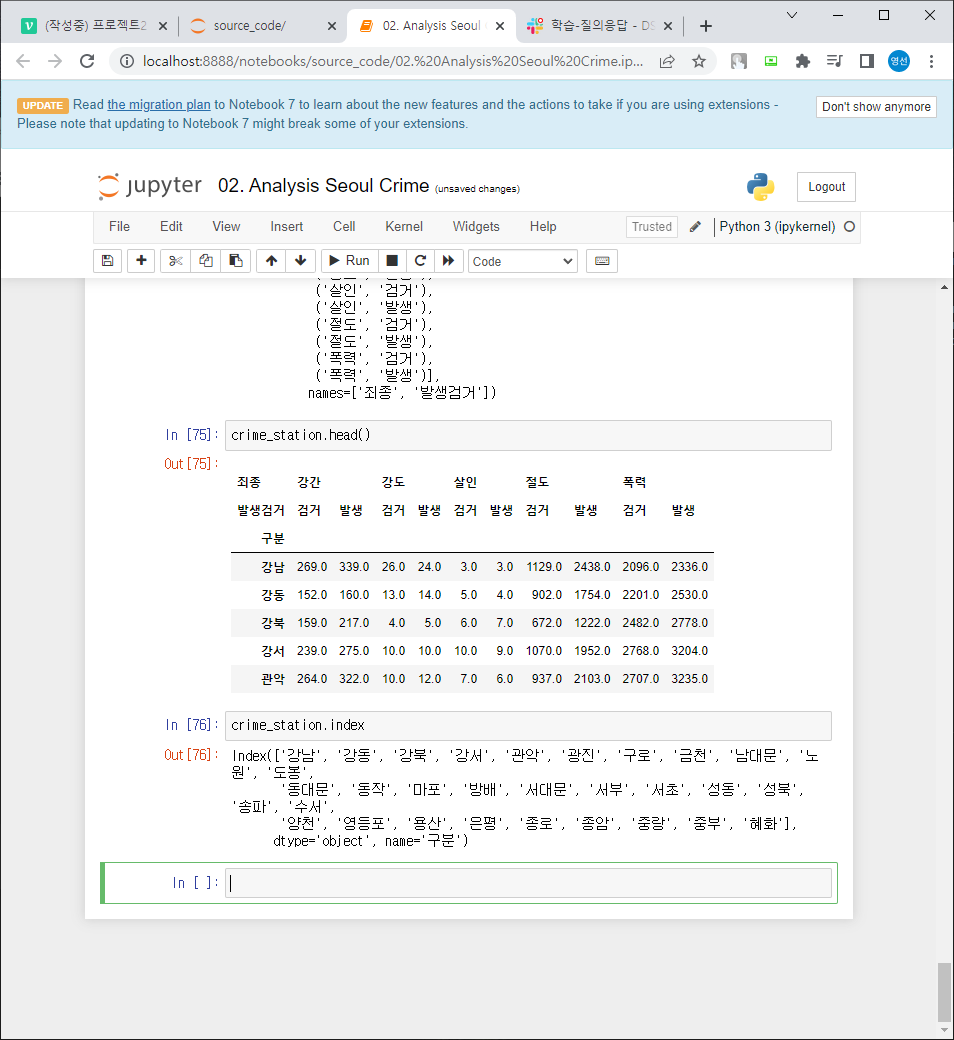Go forward in browser history

tap(55, 61)
